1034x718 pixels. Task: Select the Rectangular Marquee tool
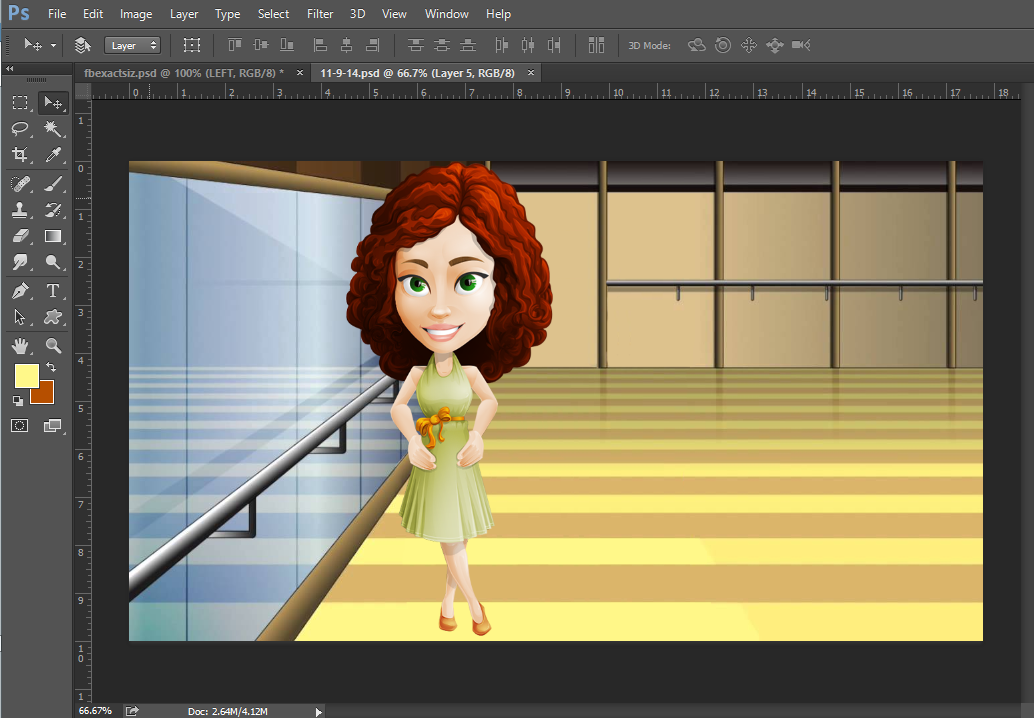(x=20, y=103)
